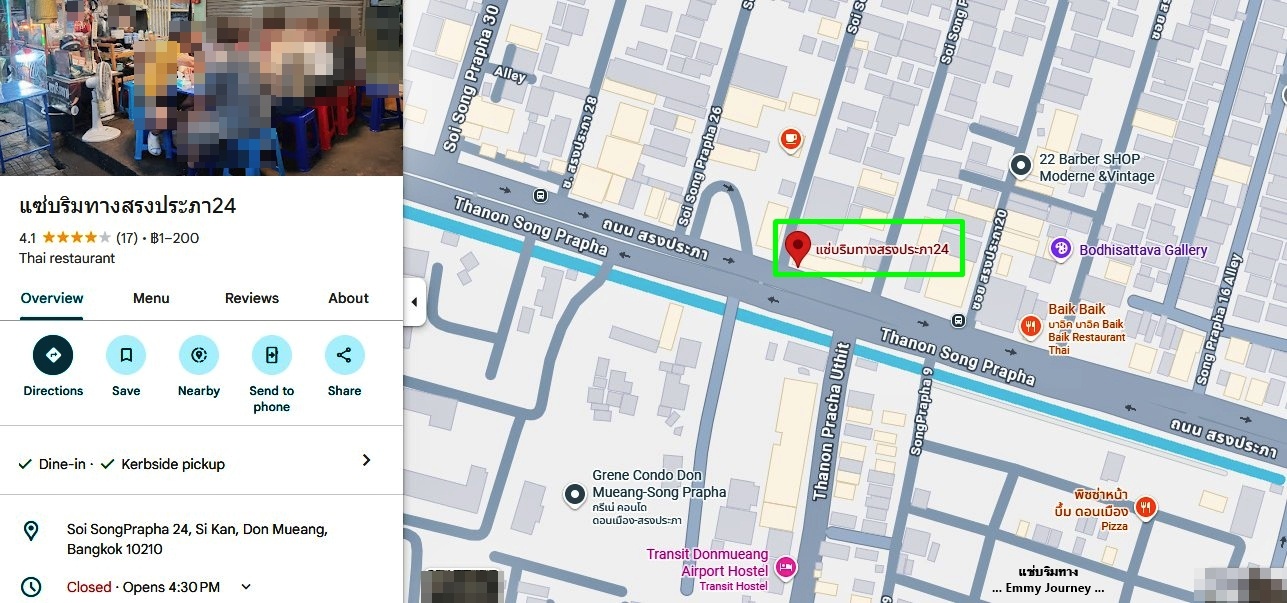Expand opening hours dropdown arrow

(x=246, y=587)
